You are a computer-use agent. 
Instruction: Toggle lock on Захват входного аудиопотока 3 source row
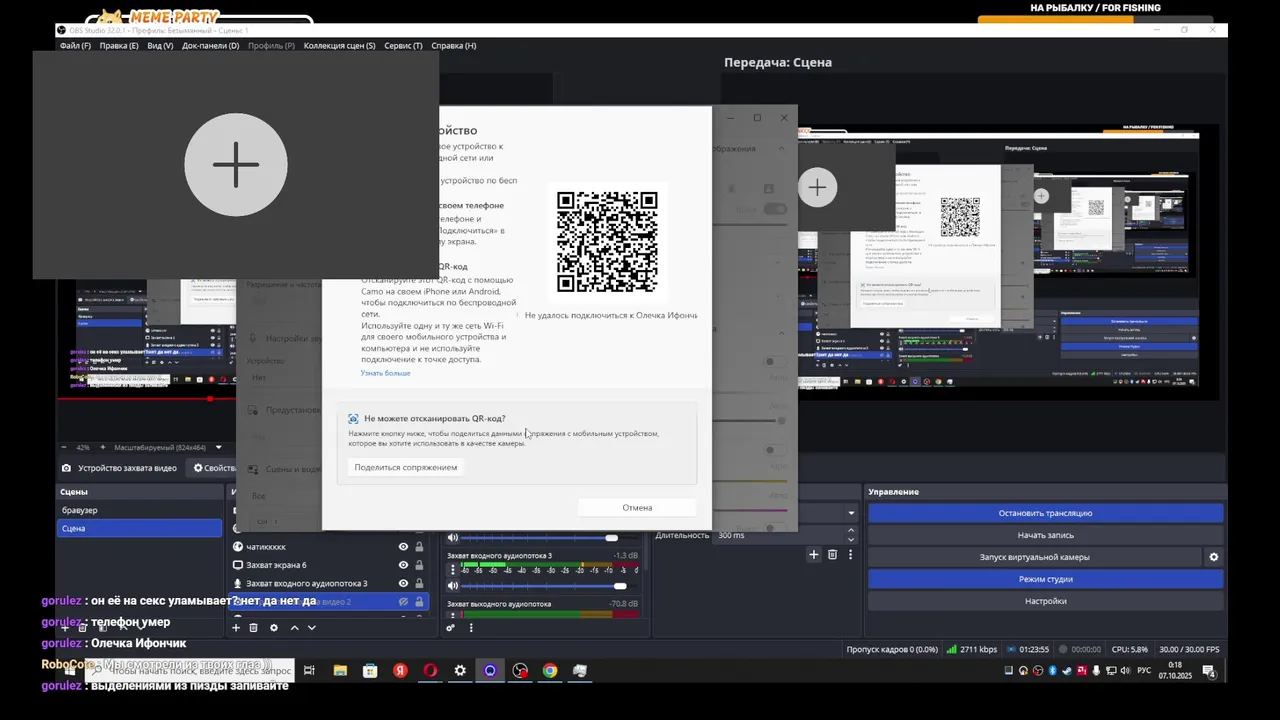coord(420,583)
